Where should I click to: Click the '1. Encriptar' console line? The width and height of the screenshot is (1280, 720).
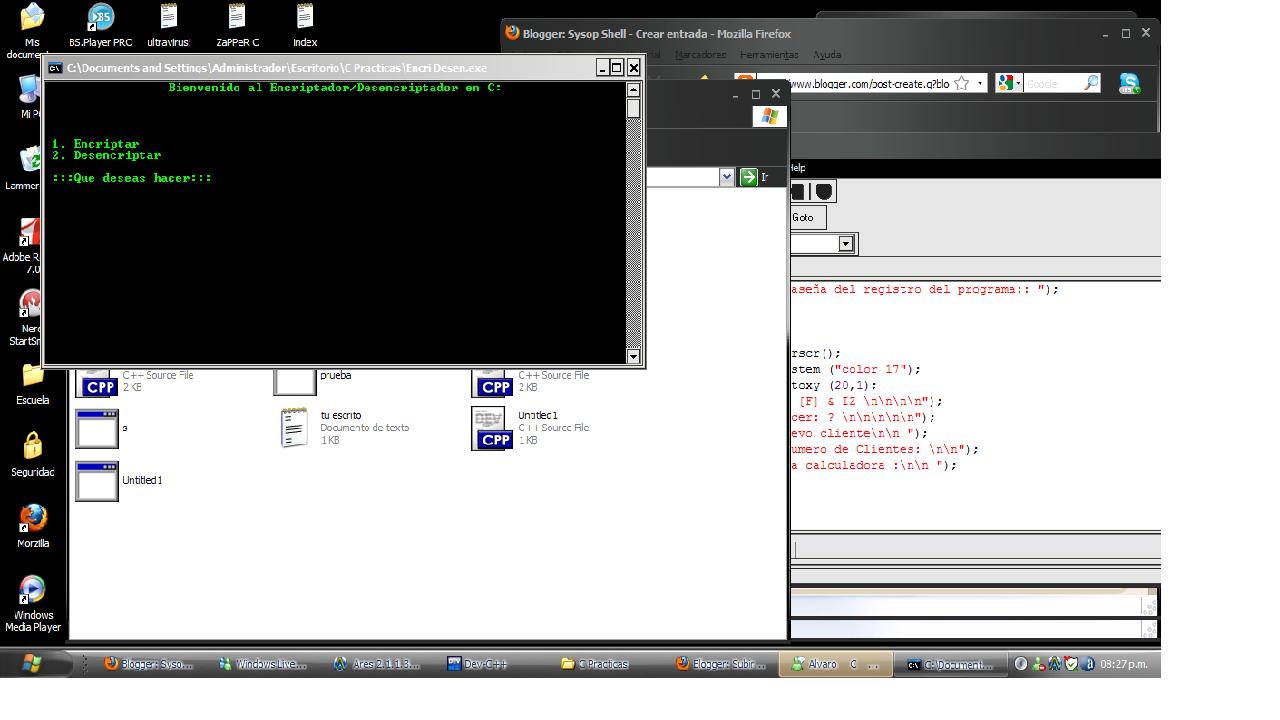click(96, 144)
